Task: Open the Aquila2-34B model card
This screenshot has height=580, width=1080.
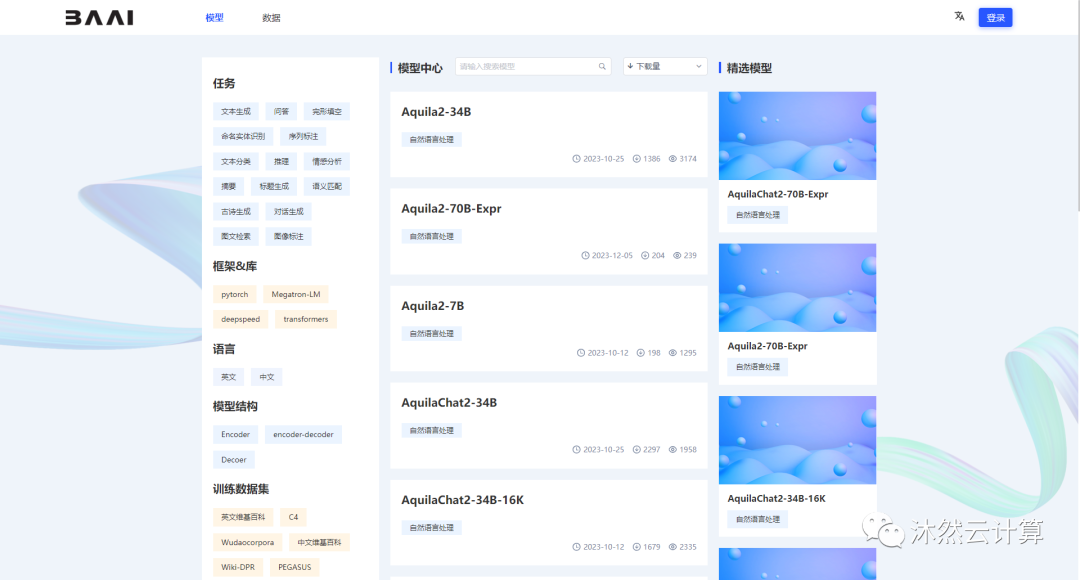Action: 549,134
